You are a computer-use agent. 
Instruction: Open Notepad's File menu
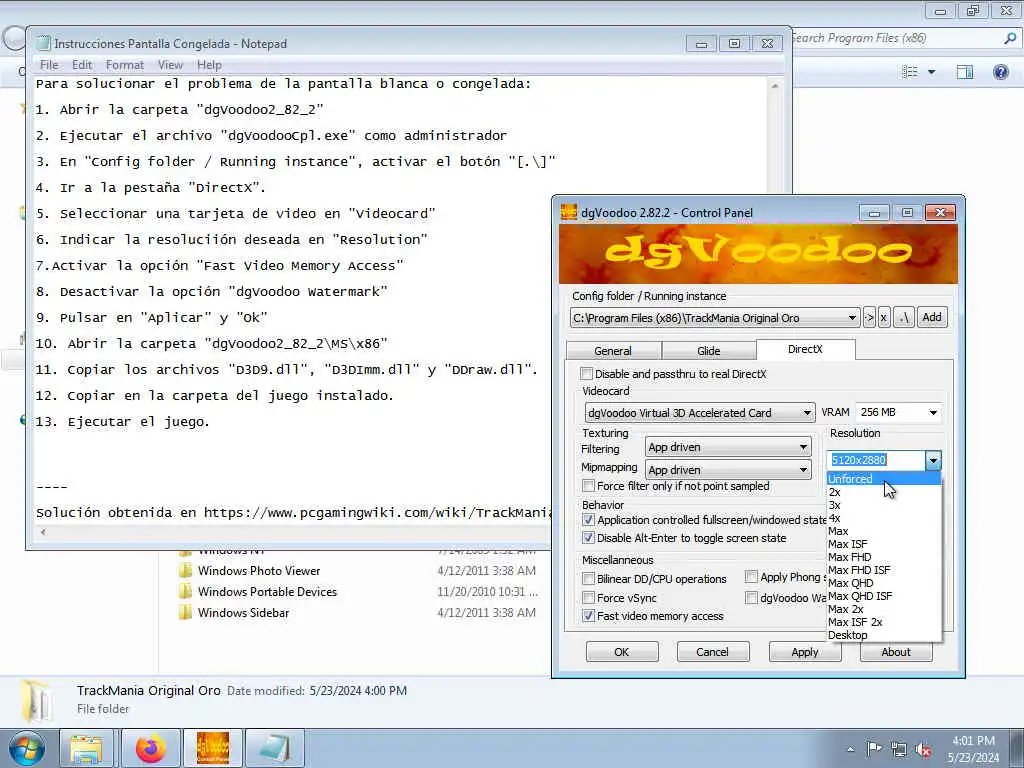click(49, 65)
